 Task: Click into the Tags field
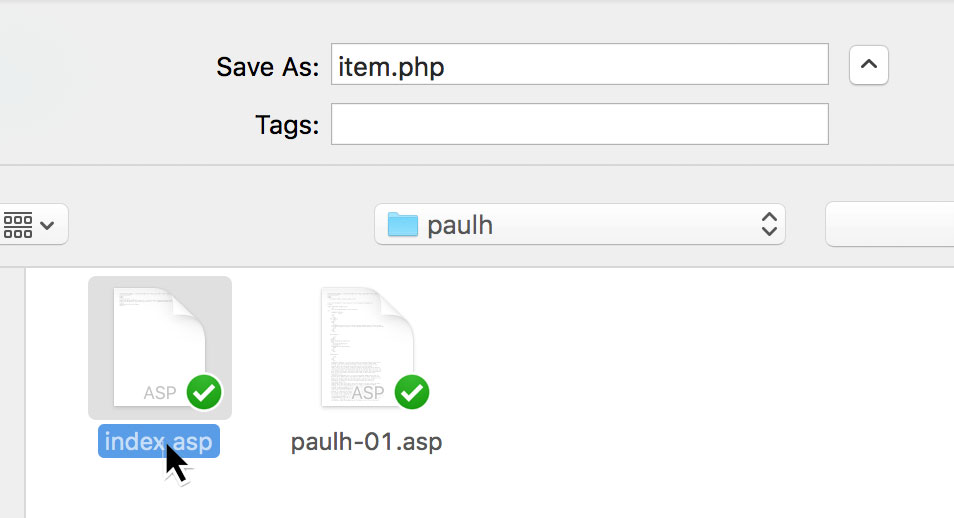click(580, 124)
